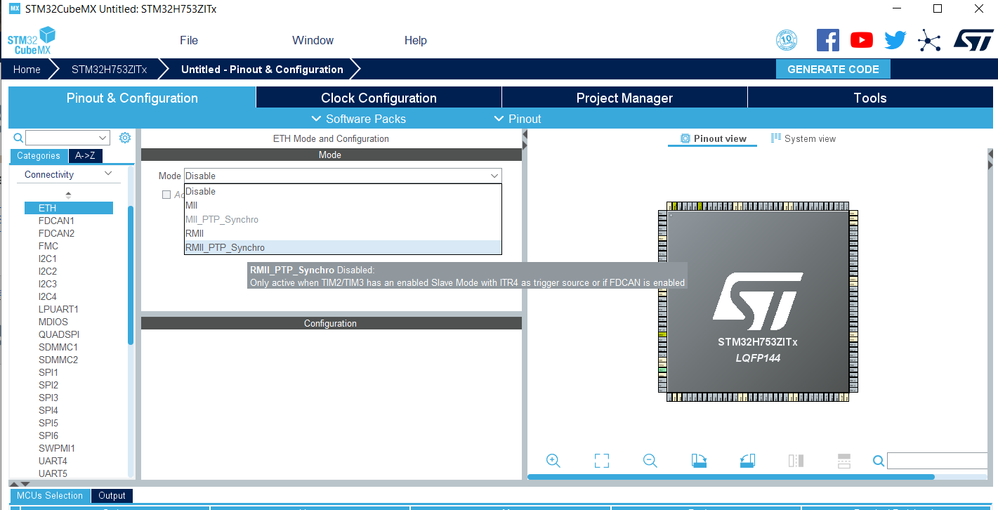The image size is (998, 510).
Task: Zoom out on the pinout view
Action: [x=650, y=461]
